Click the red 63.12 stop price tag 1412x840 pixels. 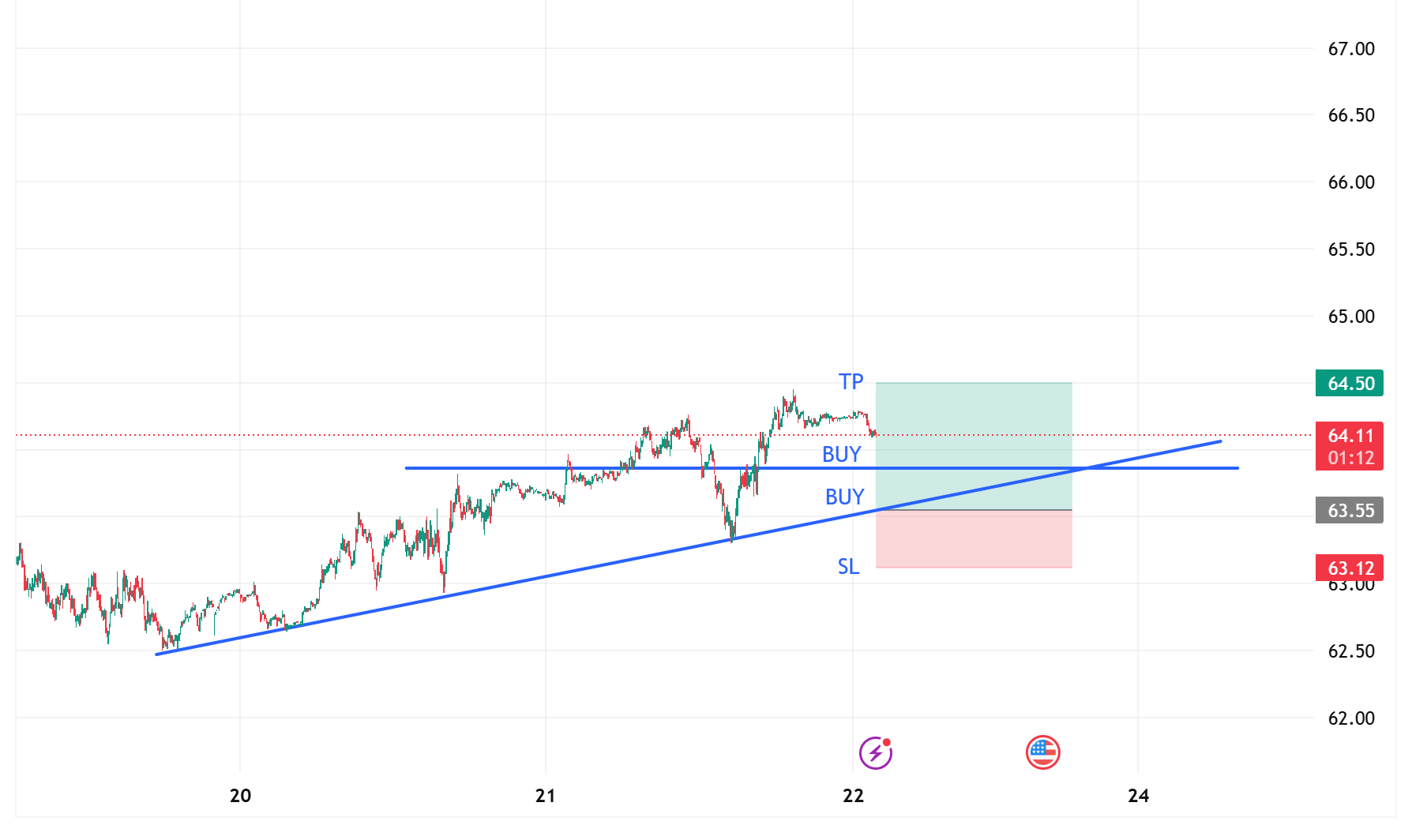tap(1350, 568)
